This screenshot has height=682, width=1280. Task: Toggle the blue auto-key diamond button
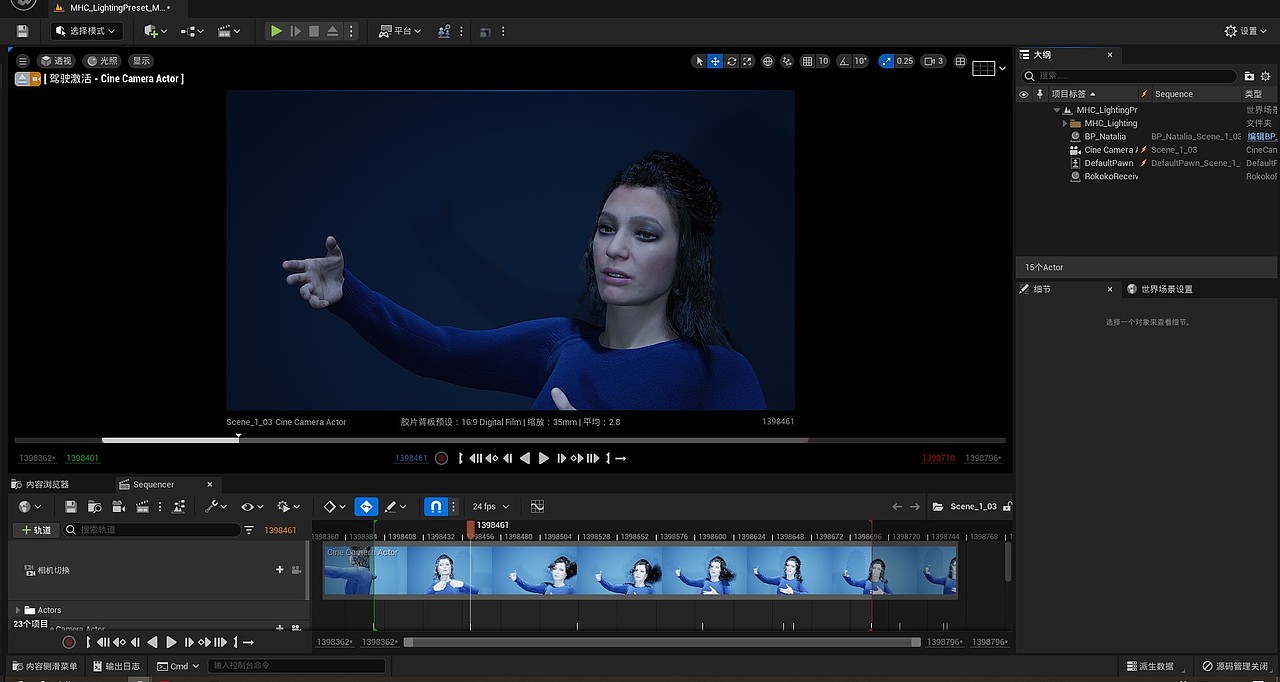pyautogui.click(x=366, y=507)
